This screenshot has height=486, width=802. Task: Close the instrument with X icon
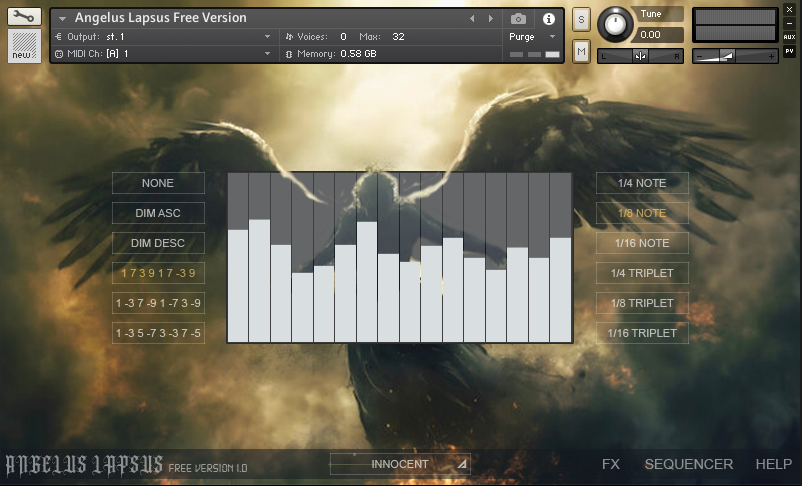pyautogui.click(x=789, y=10)
